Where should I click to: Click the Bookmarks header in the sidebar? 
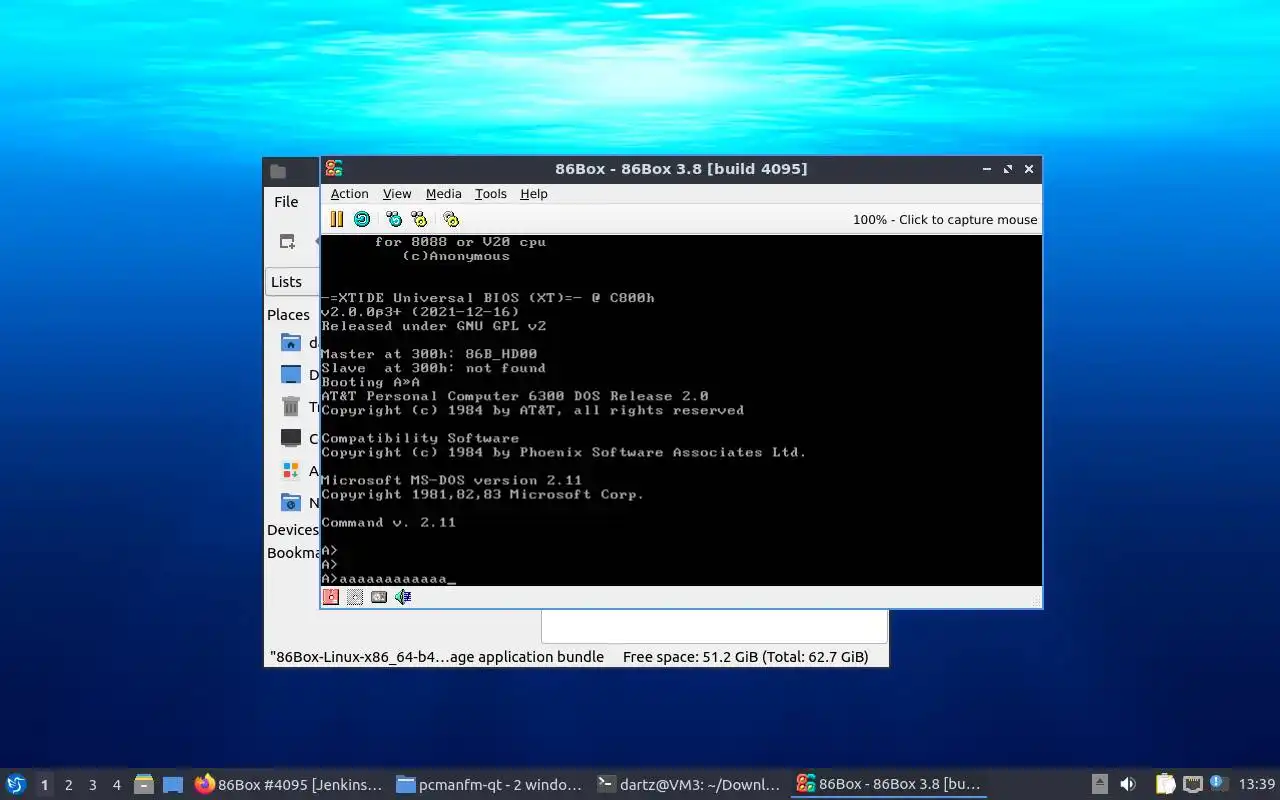coord(293,553)
